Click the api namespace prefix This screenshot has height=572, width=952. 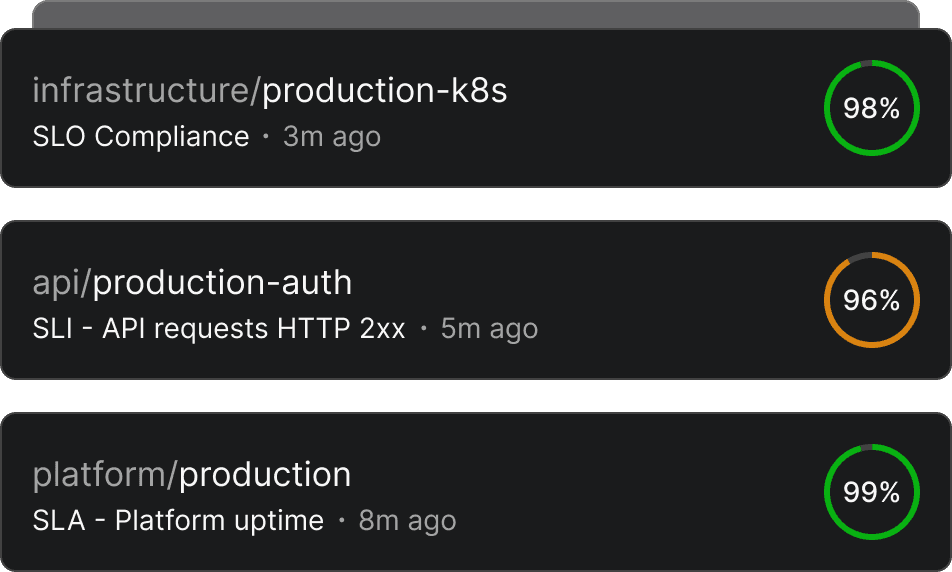(58, 283)
